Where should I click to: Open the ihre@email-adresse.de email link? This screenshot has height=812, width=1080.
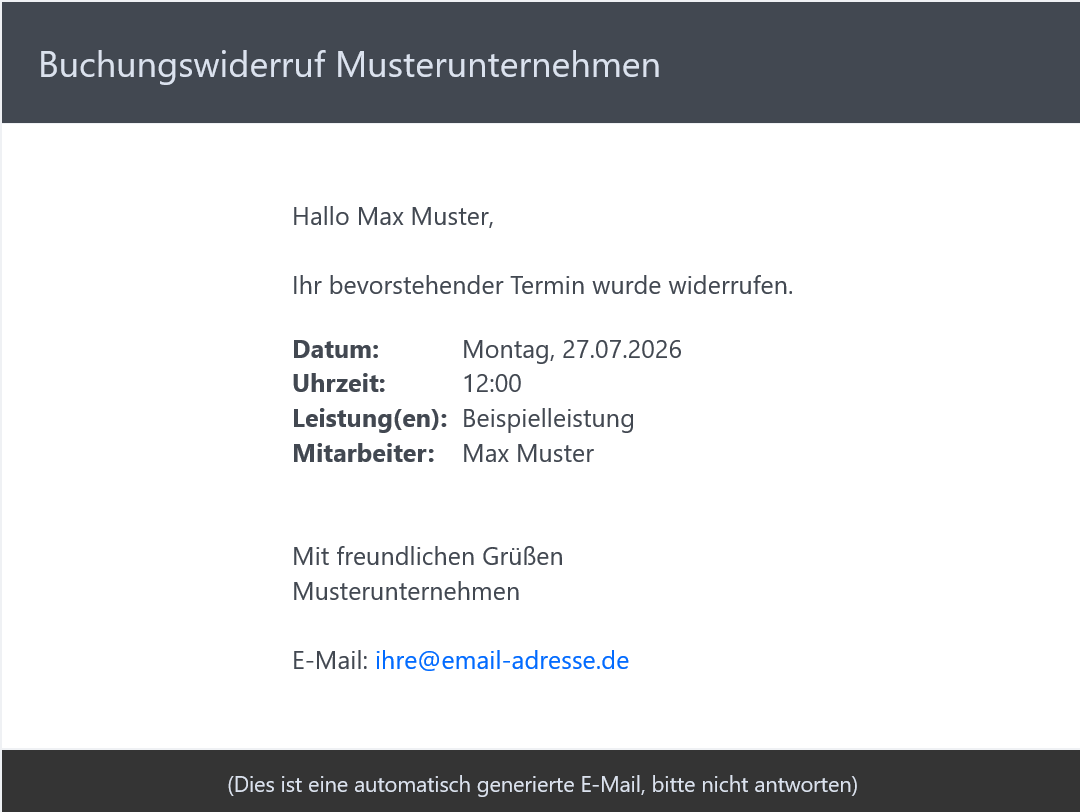pyautogui.click(x=501, y=660)
